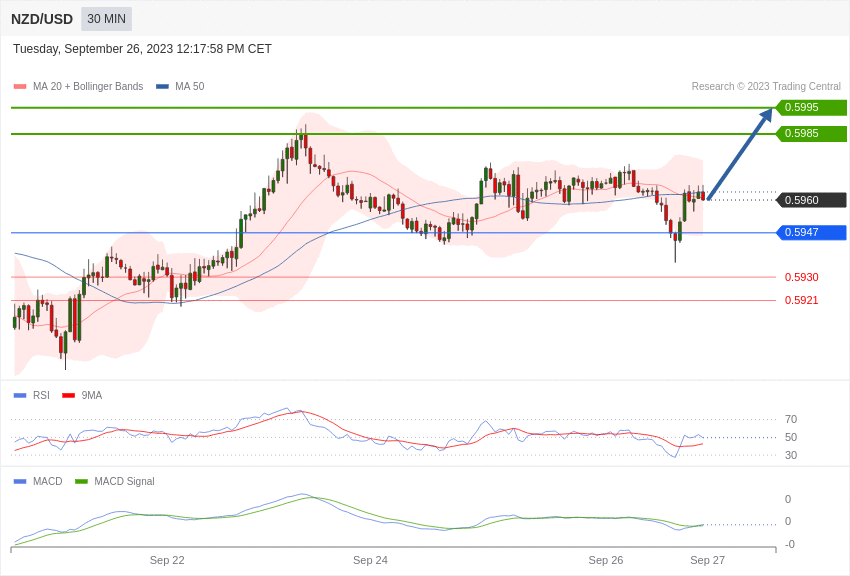This screenshot has width=850, height=576.
Task: Click the Research Trading Central copyright text
Action: point(766,87)
